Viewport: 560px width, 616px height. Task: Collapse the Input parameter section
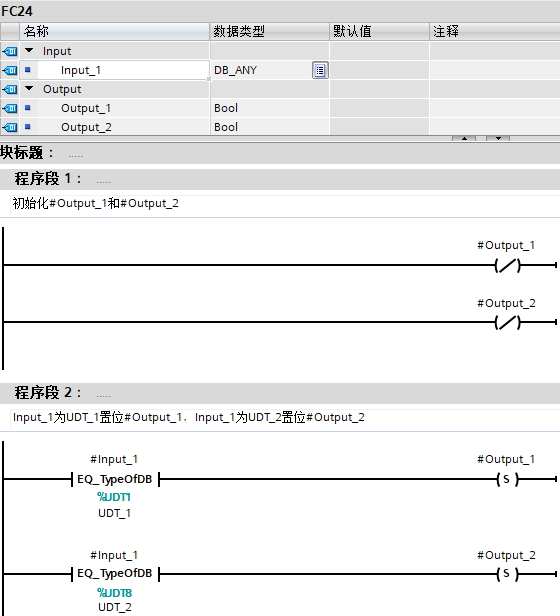tap(29, 50)
